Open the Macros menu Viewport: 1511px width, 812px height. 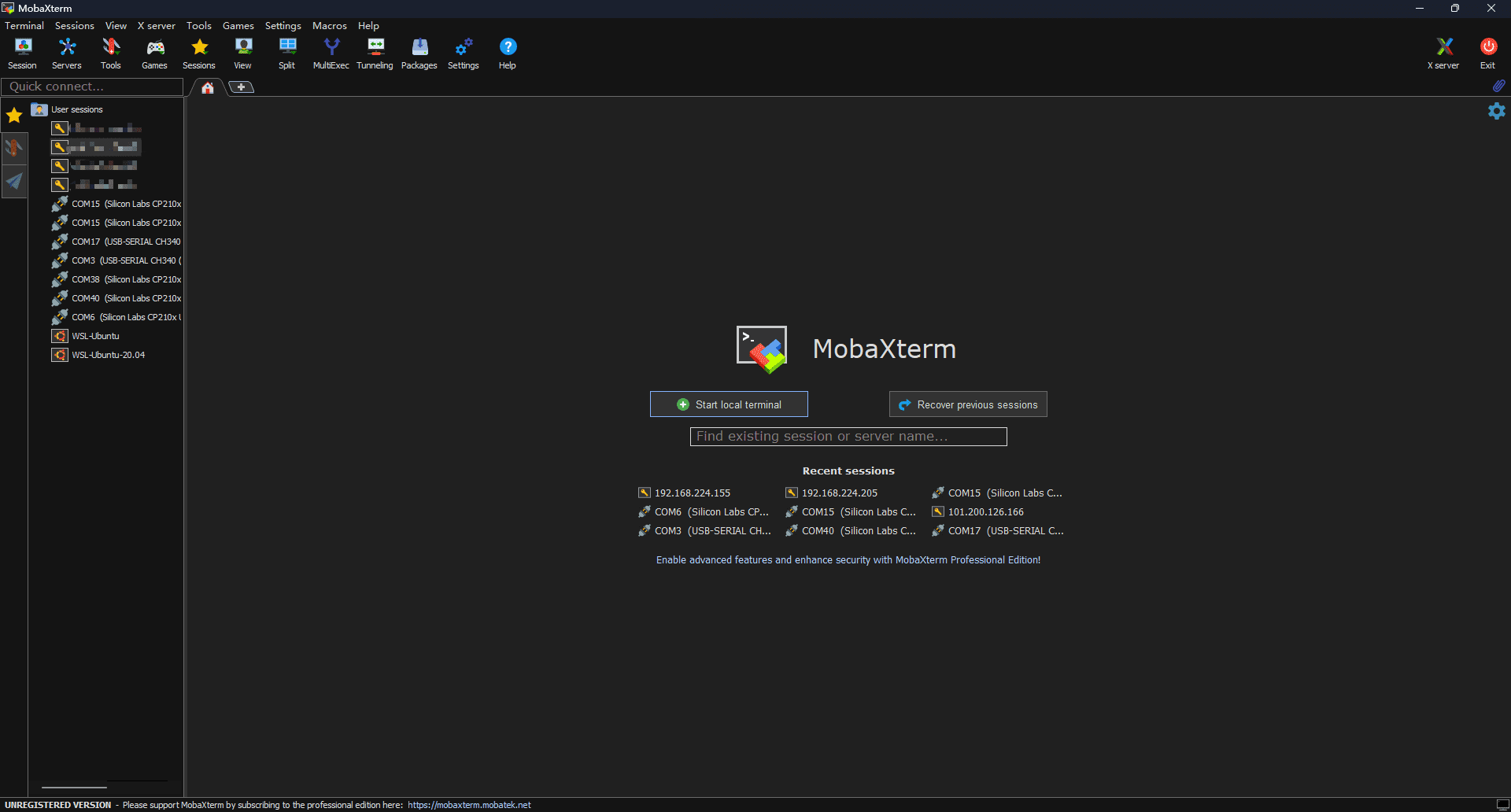pos(330,26)
